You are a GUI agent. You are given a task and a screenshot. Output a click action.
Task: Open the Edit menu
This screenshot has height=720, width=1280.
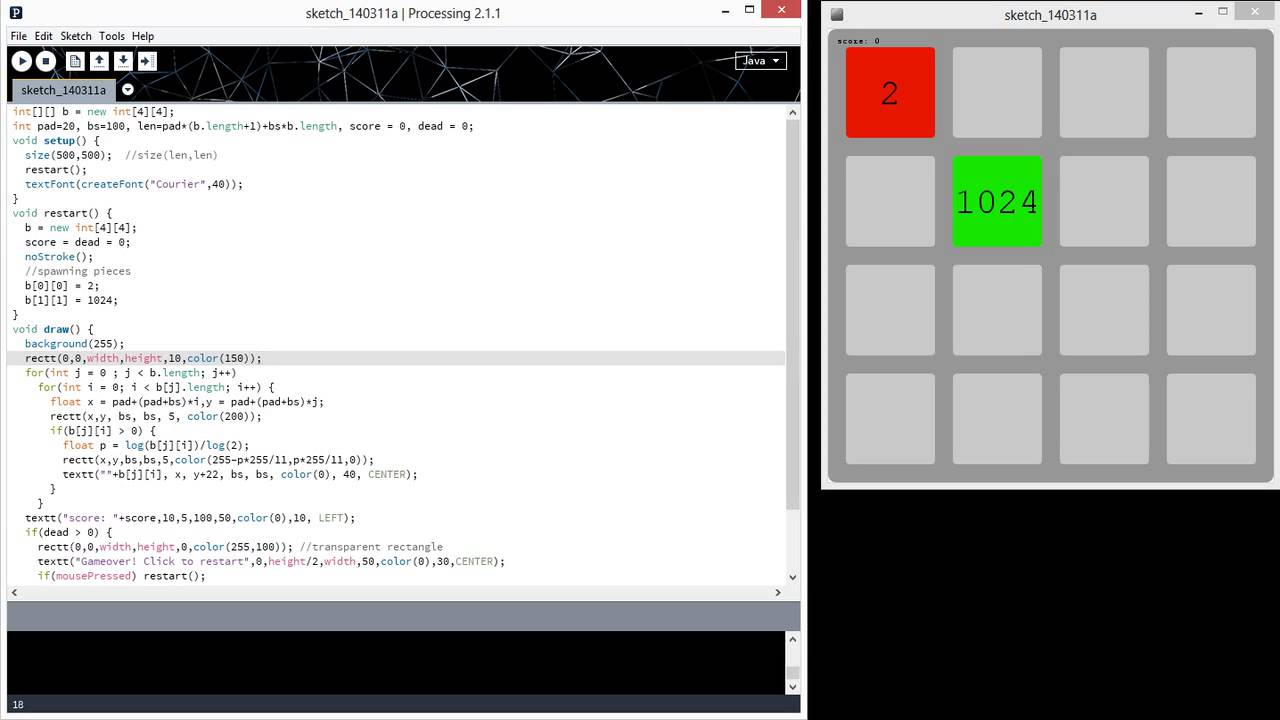pyautogui.click(x=44, y=36)
